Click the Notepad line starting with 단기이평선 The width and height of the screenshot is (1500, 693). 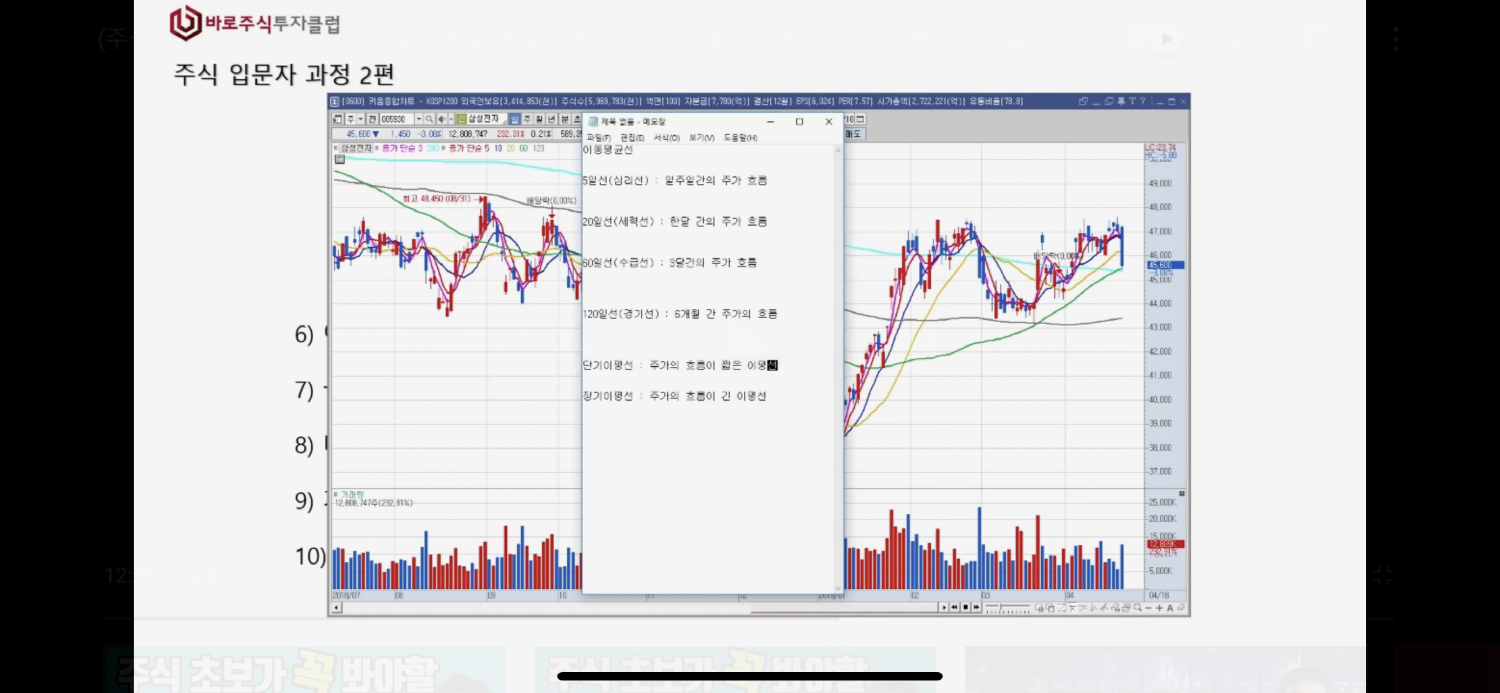pos(680,366)
